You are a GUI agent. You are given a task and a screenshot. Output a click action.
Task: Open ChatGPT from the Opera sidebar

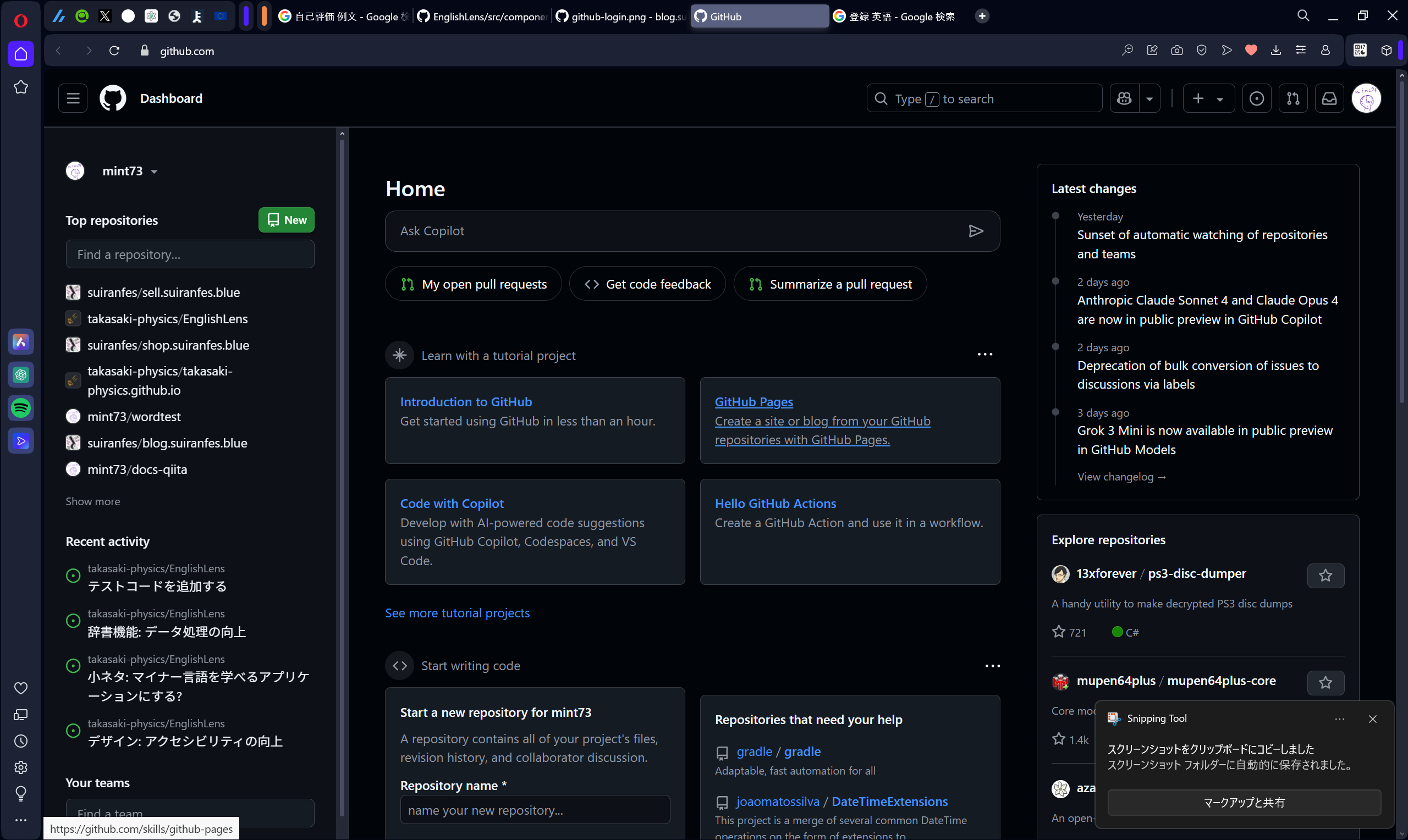tap(21, 375)
